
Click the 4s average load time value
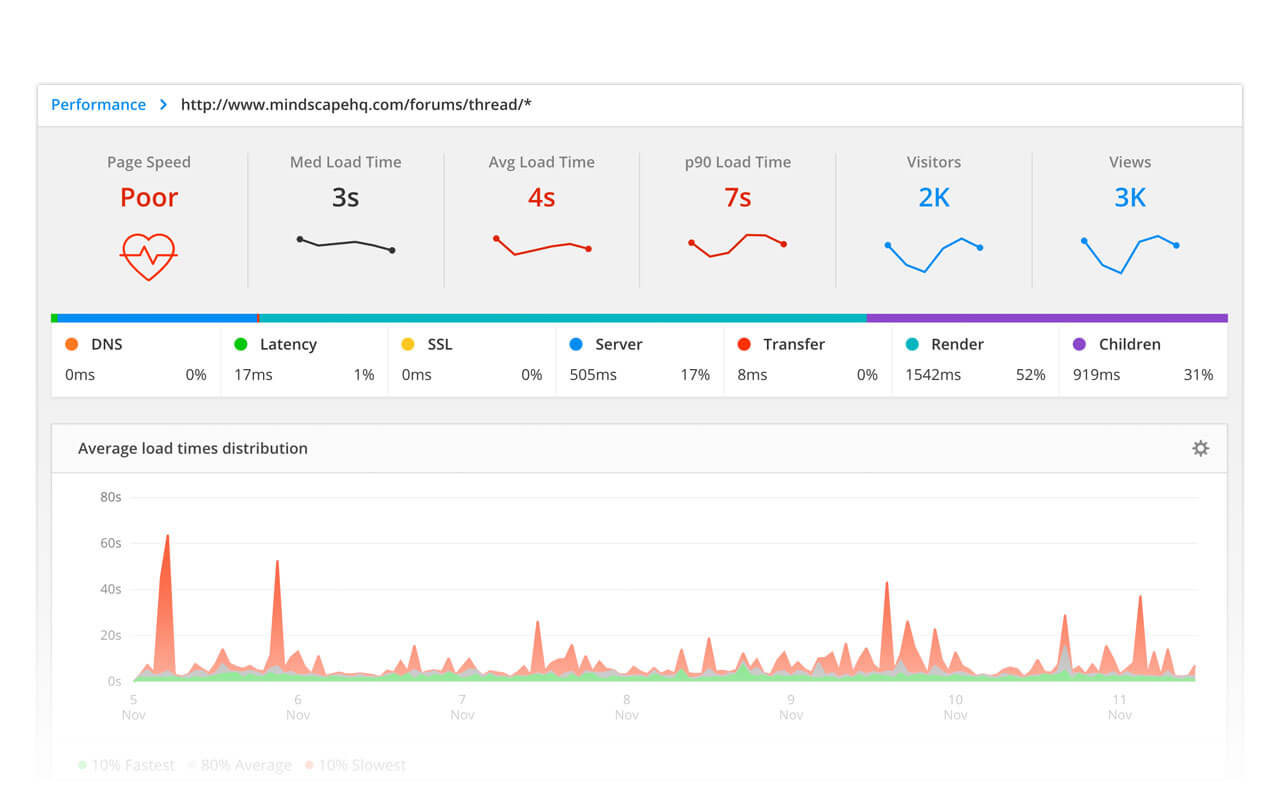(x=541, y=197)
